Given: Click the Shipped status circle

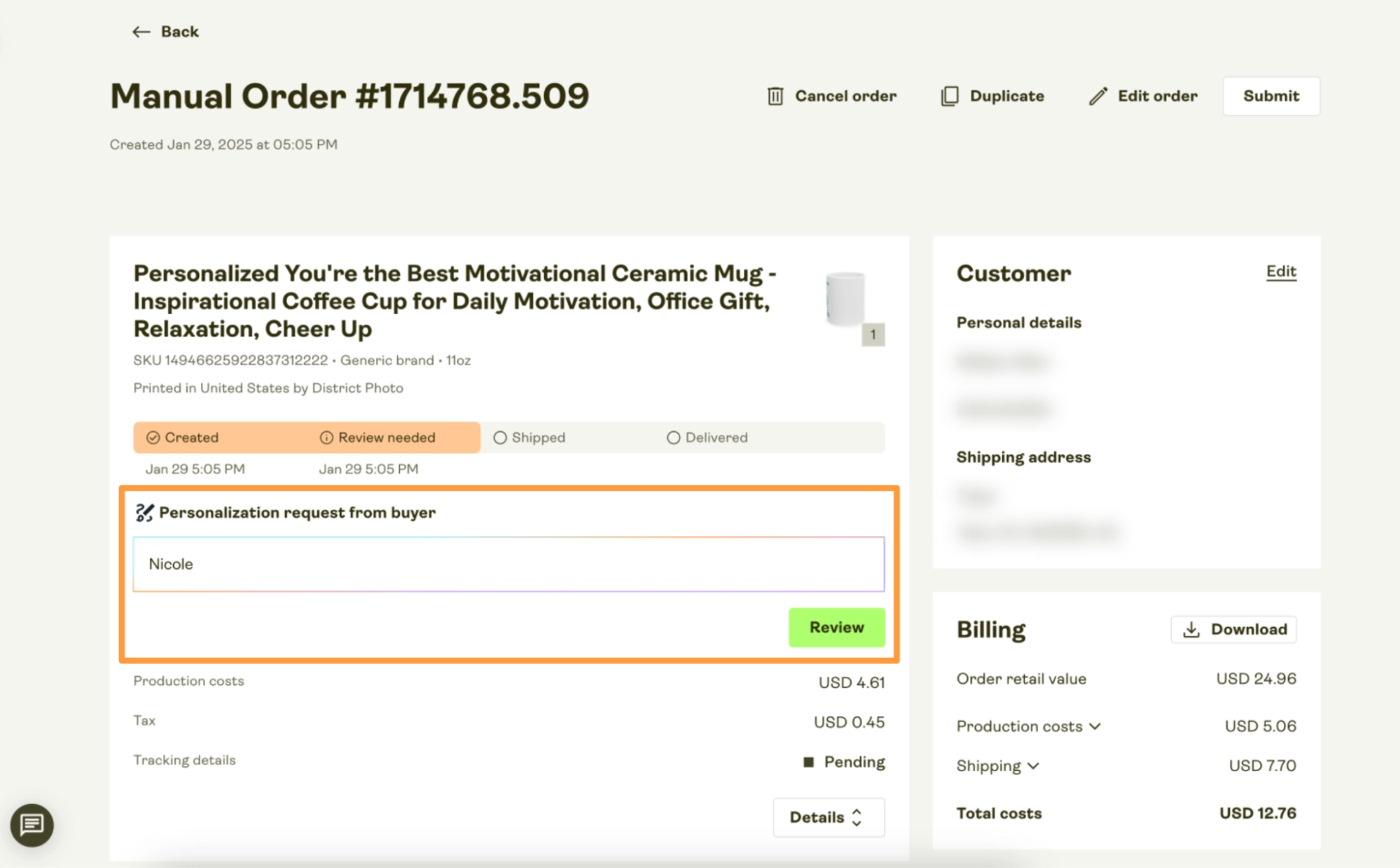Looking at the screenshot, I should (x=500, y=438).
